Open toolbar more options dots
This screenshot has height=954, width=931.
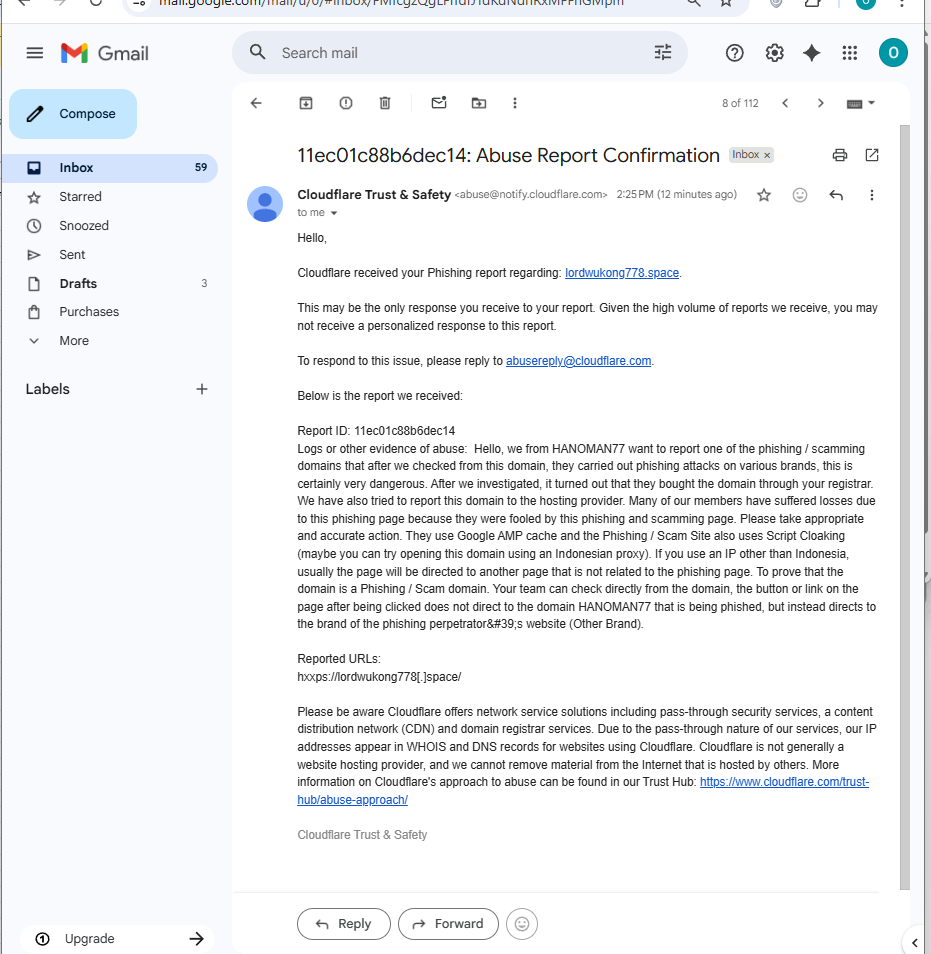click(x=515, y=103)
